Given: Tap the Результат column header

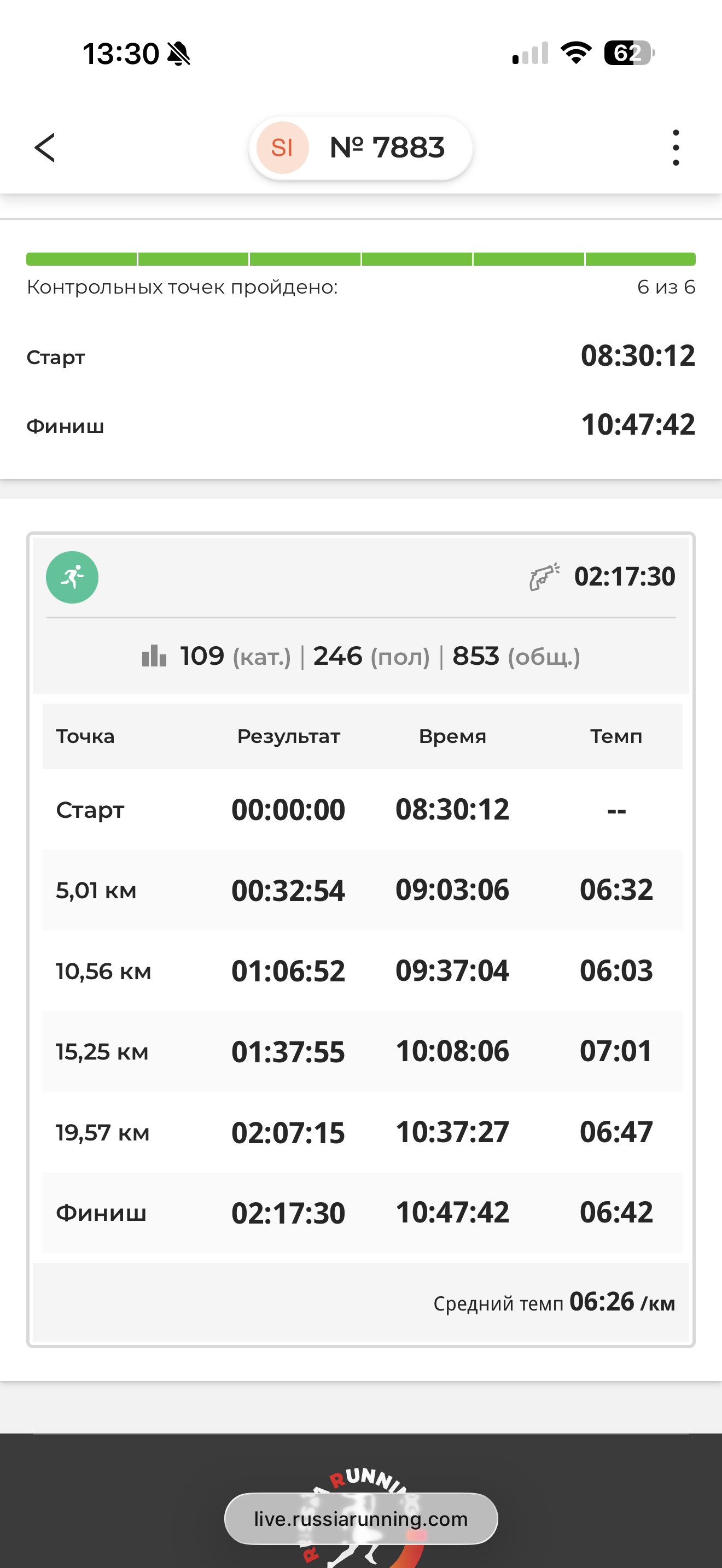Looking at the screenshot, I should tap(289, 736).
